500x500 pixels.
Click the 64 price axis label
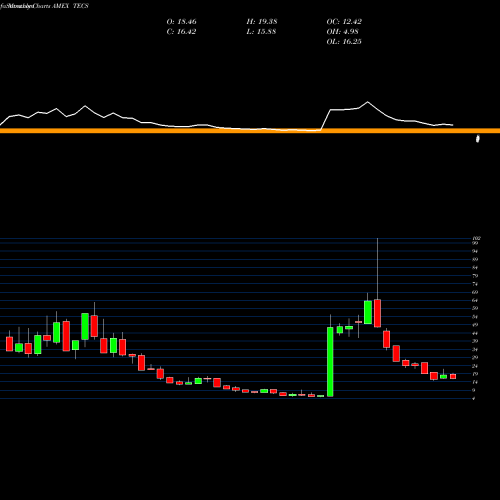[475, 300]
